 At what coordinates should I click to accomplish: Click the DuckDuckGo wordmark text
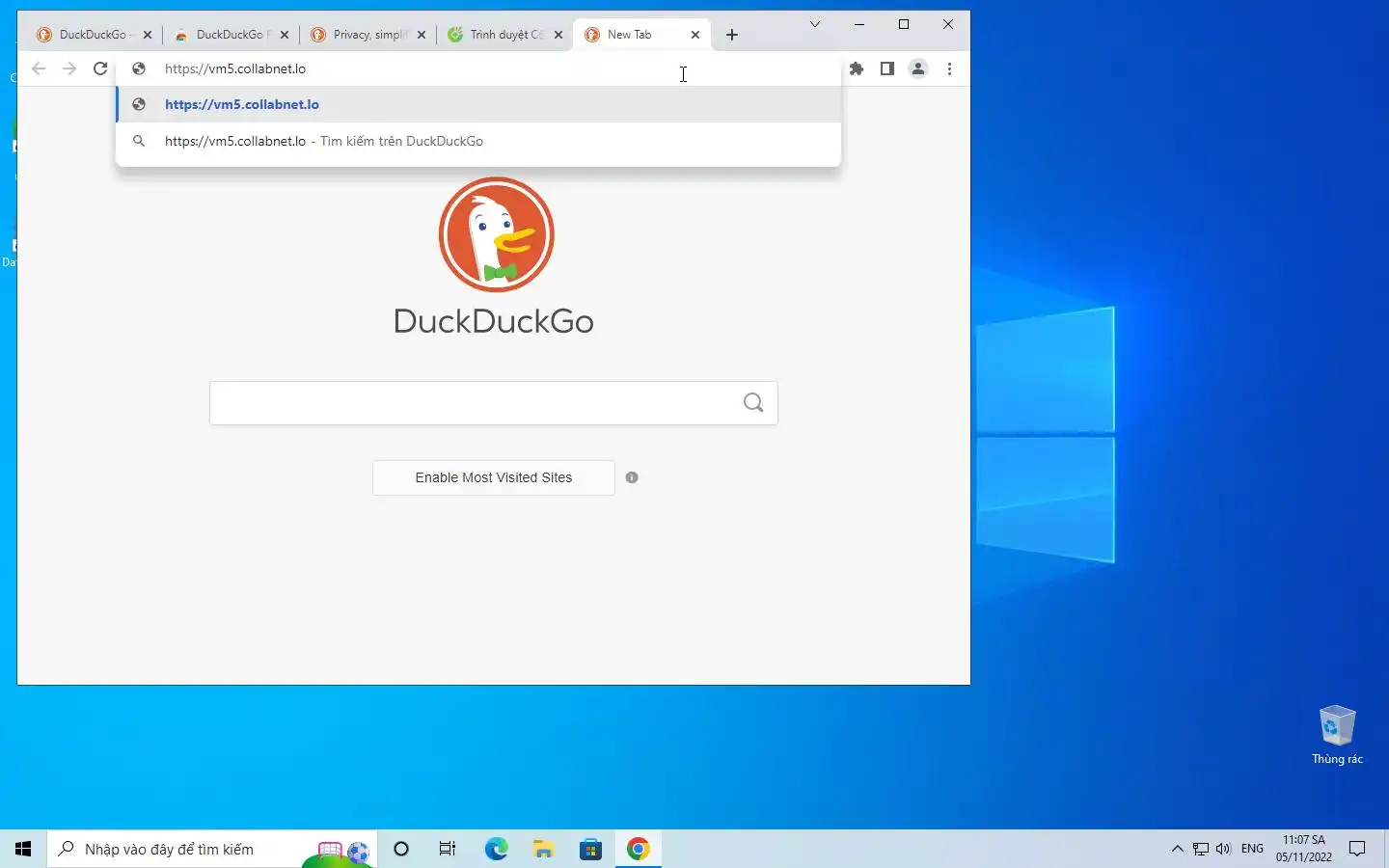tap(494, 321)
